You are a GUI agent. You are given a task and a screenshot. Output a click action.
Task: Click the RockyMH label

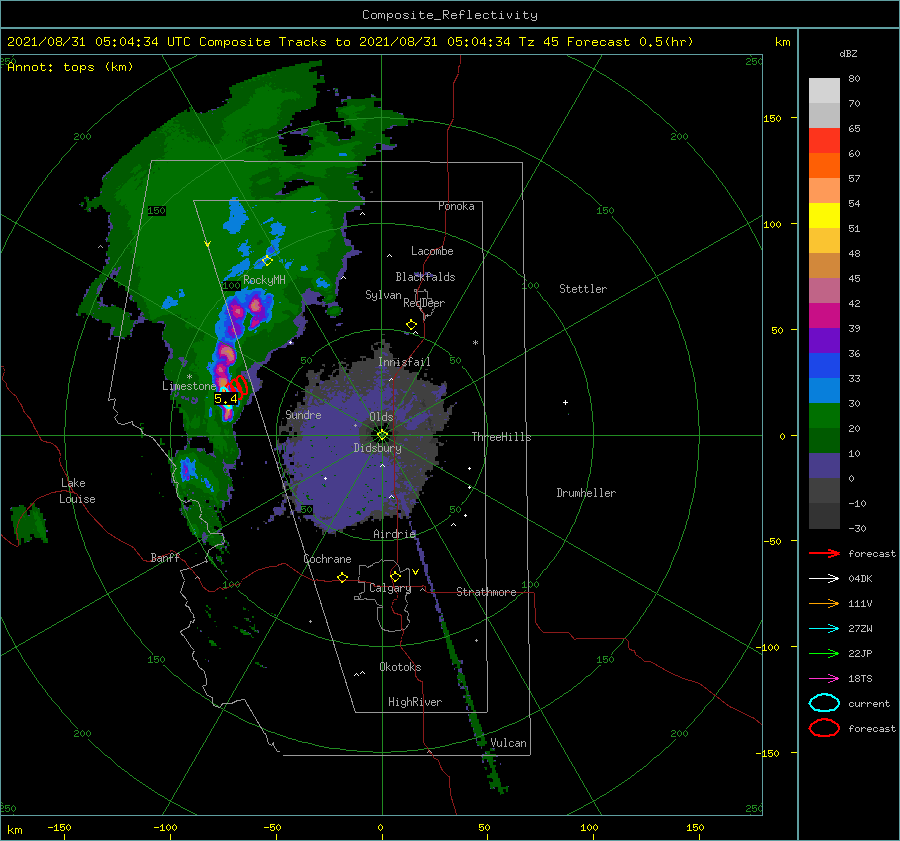264,280
